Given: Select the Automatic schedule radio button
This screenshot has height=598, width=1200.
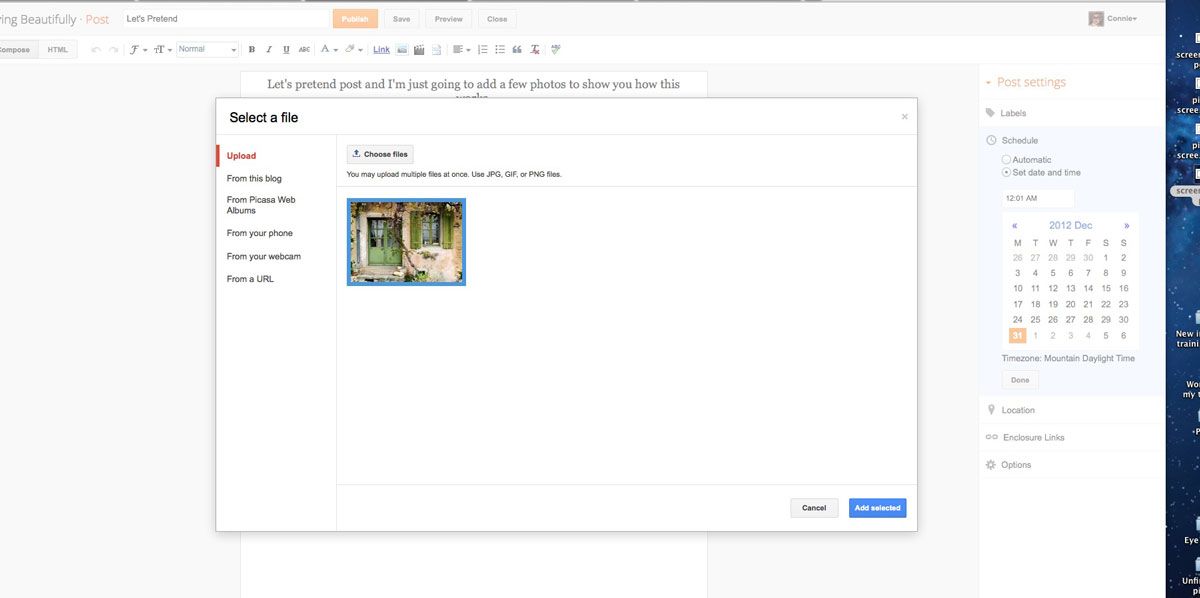Looking at the screenshot, I should click(1006, 160).
